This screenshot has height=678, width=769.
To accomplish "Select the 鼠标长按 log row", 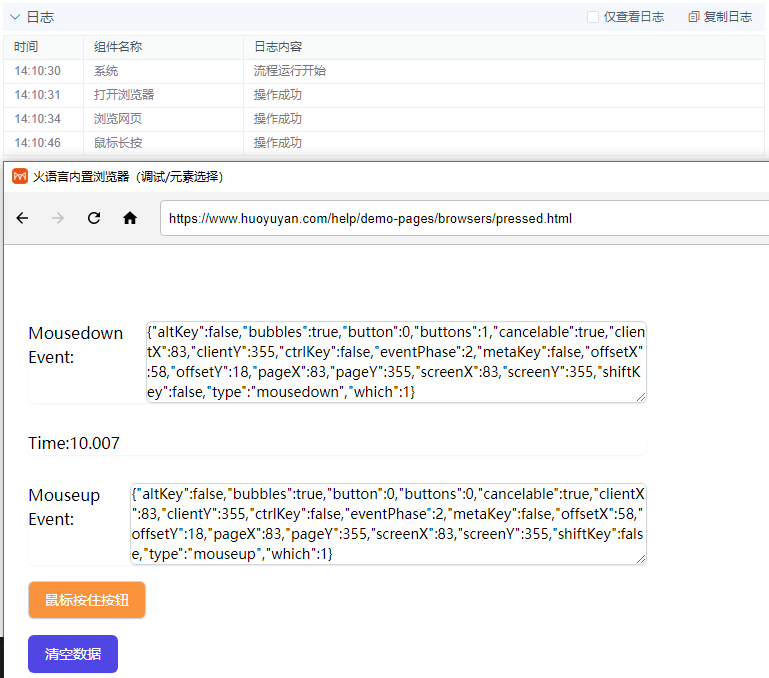I will point(118,143).
